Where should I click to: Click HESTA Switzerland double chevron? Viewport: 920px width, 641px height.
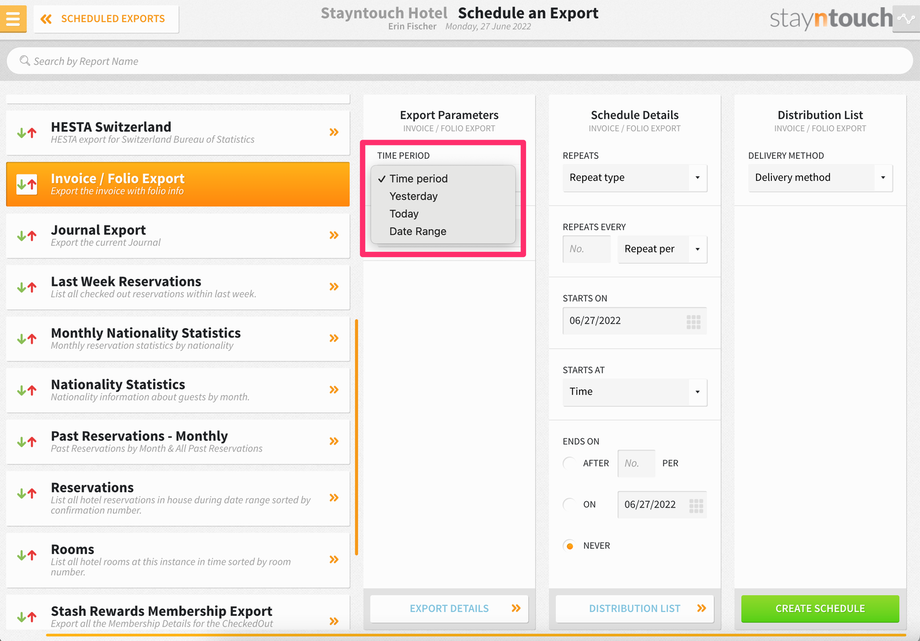pos(334,132)
